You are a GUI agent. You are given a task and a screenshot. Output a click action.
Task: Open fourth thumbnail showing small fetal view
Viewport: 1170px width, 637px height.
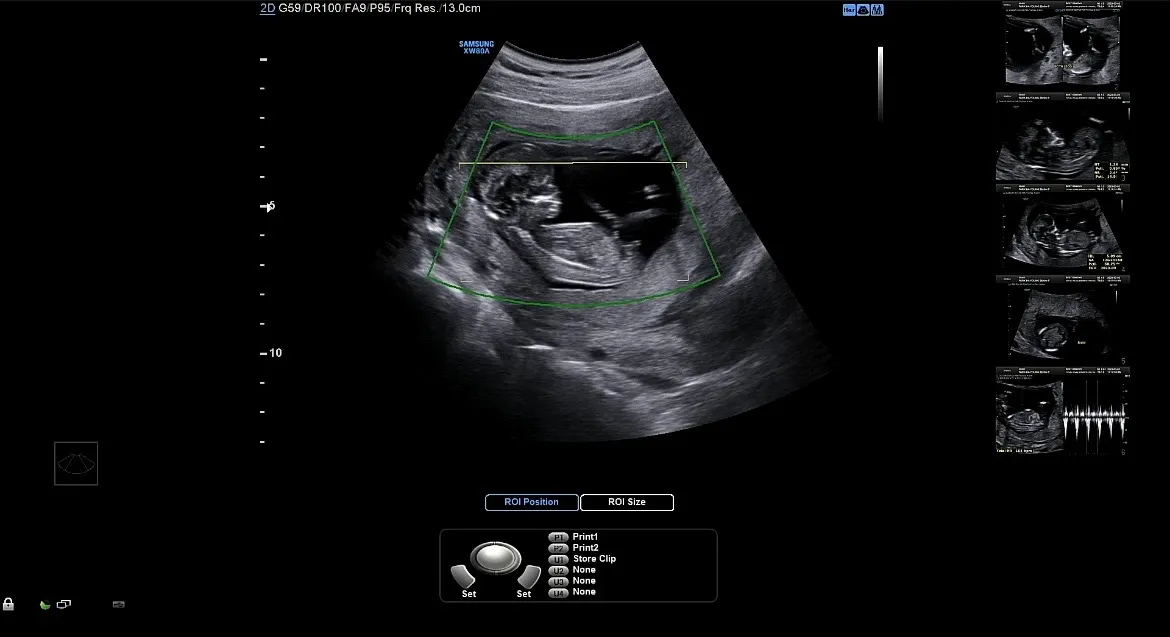(1063, 321)
